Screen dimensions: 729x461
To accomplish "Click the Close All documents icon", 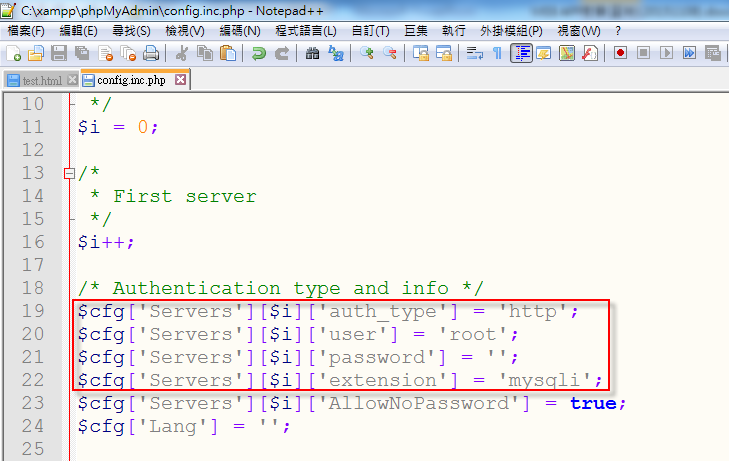I will [128, 53].
